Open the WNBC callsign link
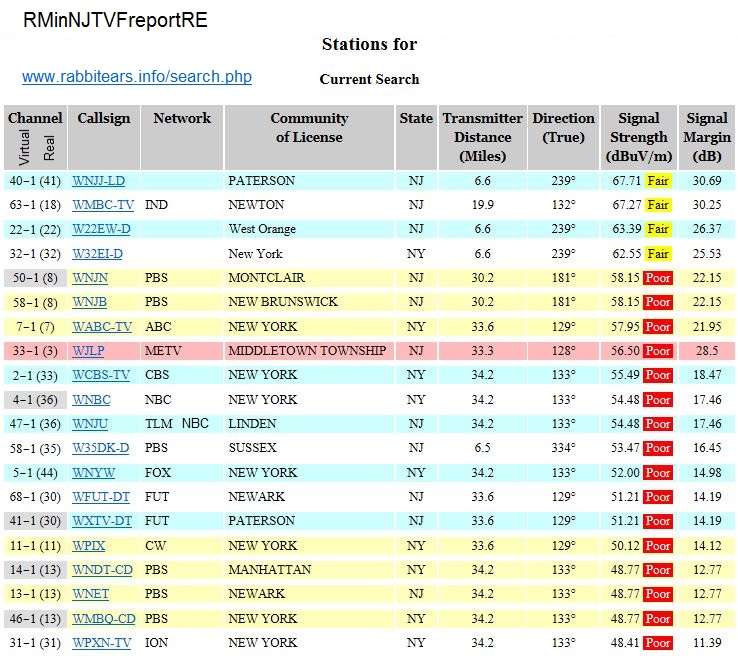This screenshot has height=656, width=738. point(91,400)
